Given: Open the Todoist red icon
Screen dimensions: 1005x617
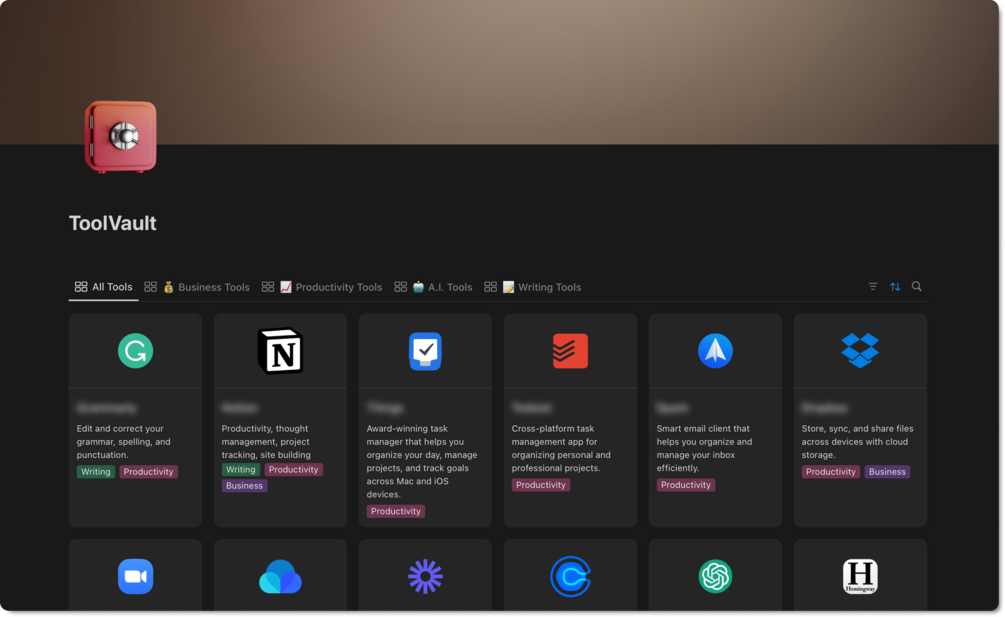Looking at the screenshot, I should point(570,350).
